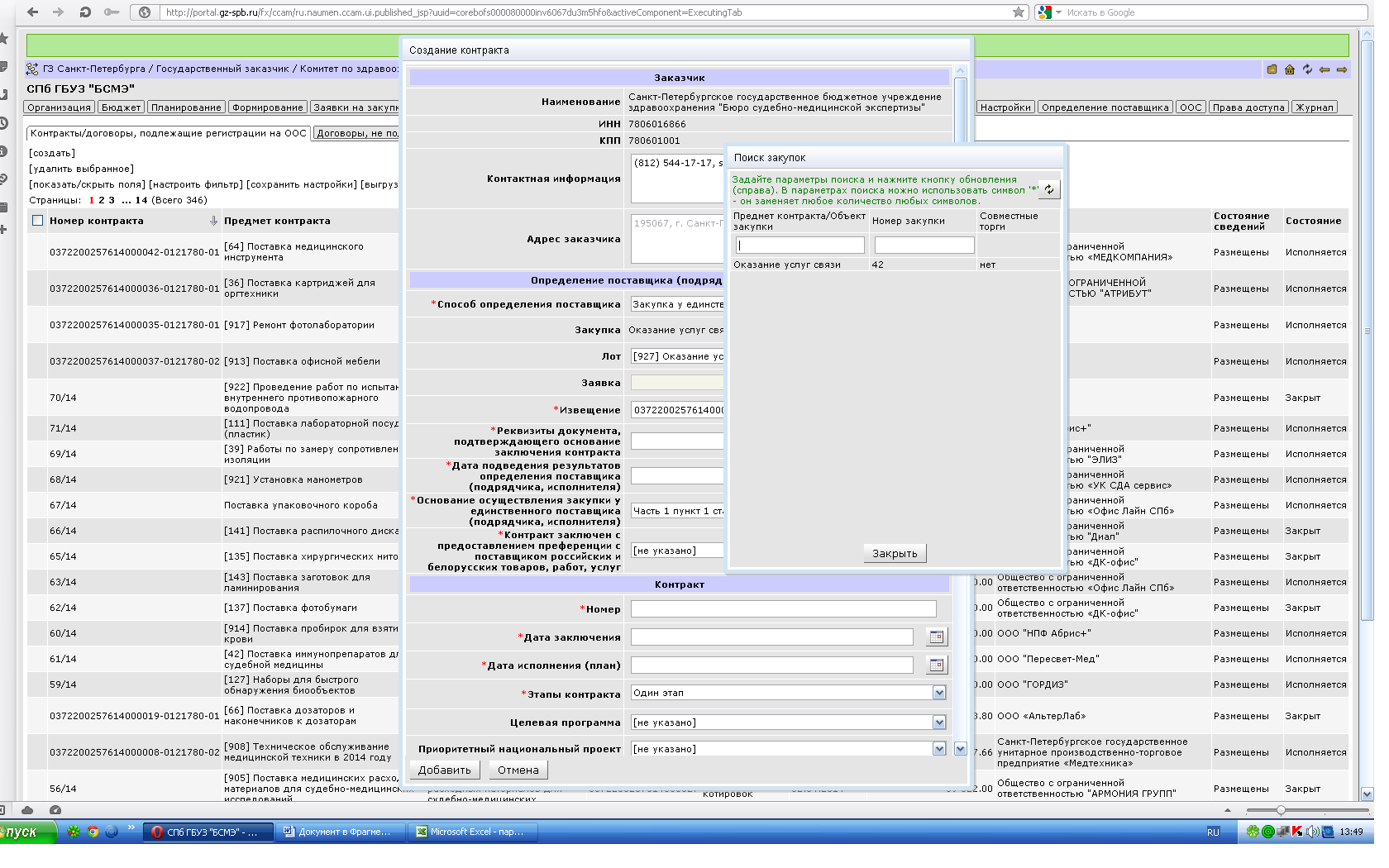Click the portal yellow left arrow

1325,69
